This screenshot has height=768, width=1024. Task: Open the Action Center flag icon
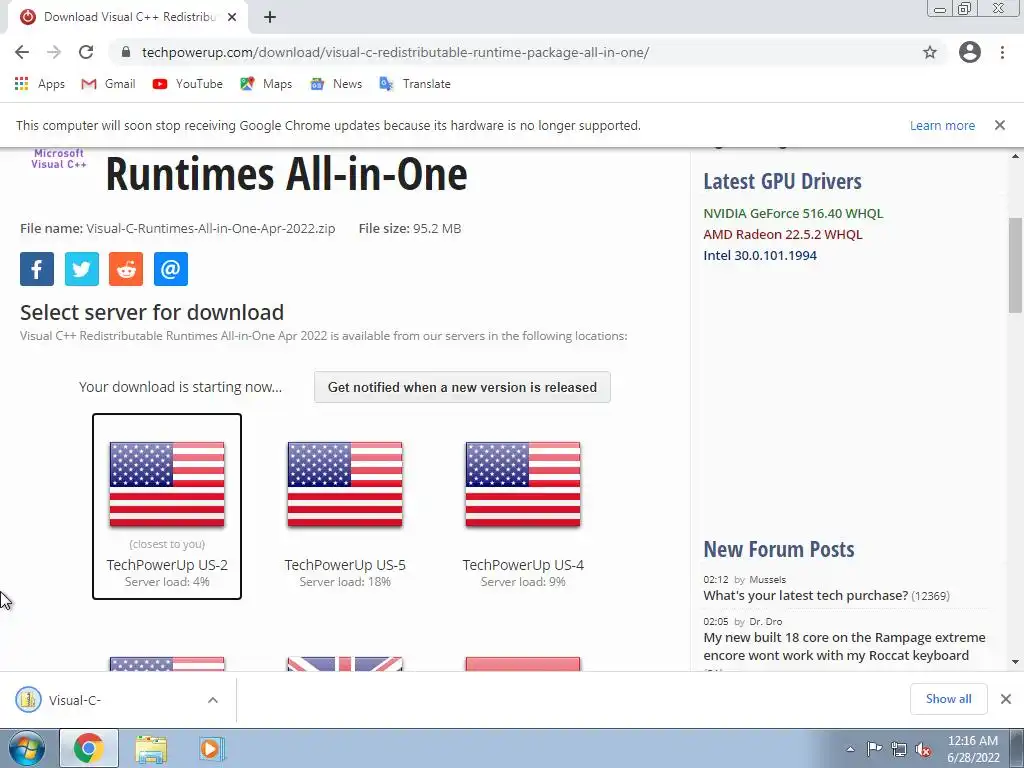(x=874, y=749)
